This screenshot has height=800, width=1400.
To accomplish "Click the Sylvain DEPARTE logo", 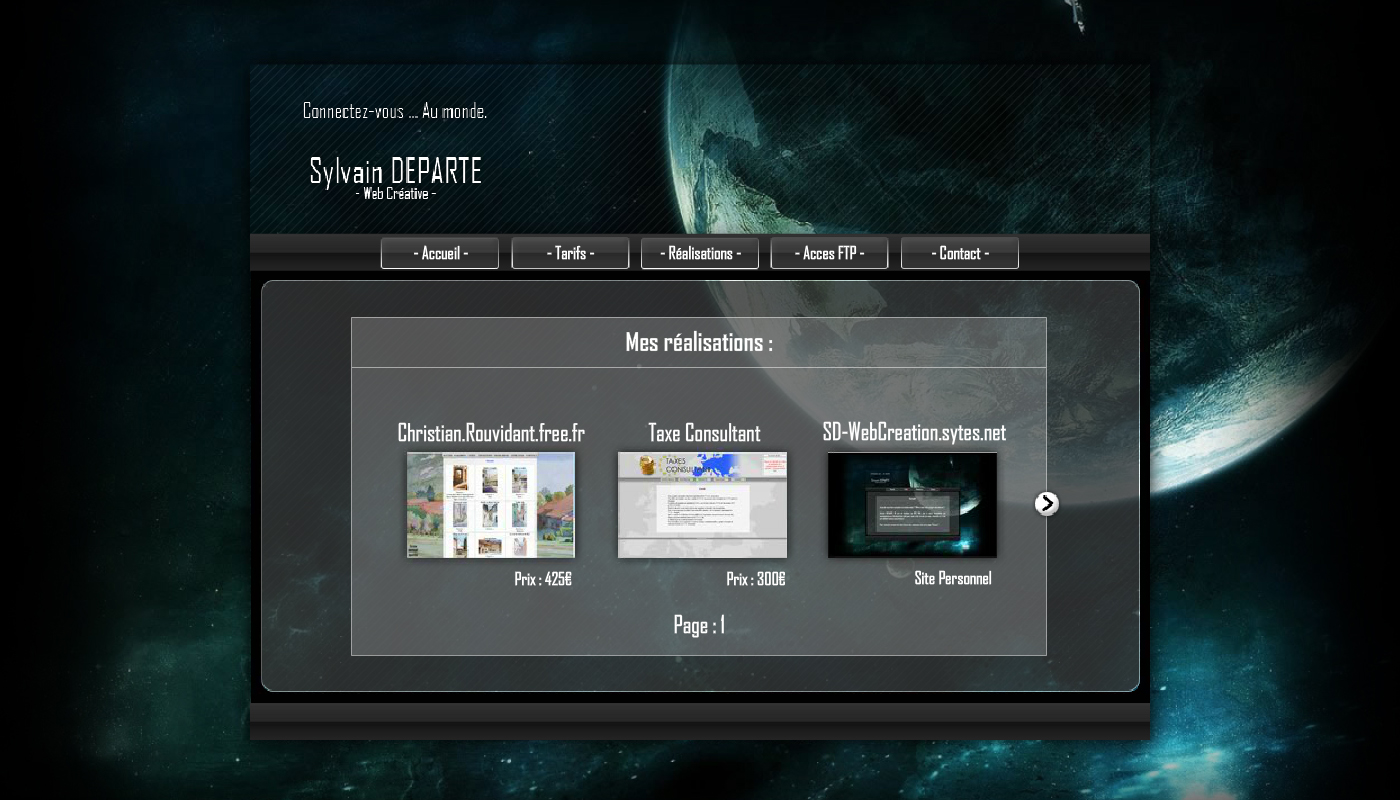I will [396, 170].
